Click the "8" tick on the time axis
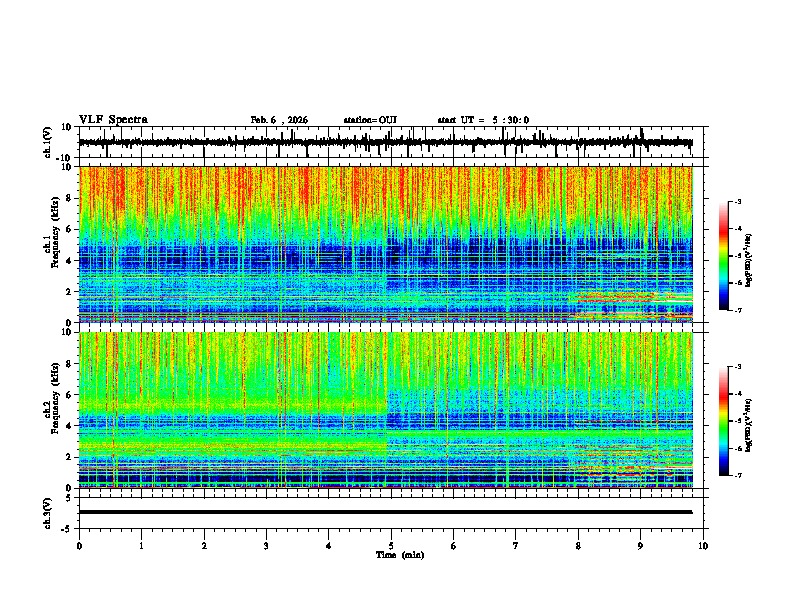This screenshot has width=792, height=612. tap(578, 546)
